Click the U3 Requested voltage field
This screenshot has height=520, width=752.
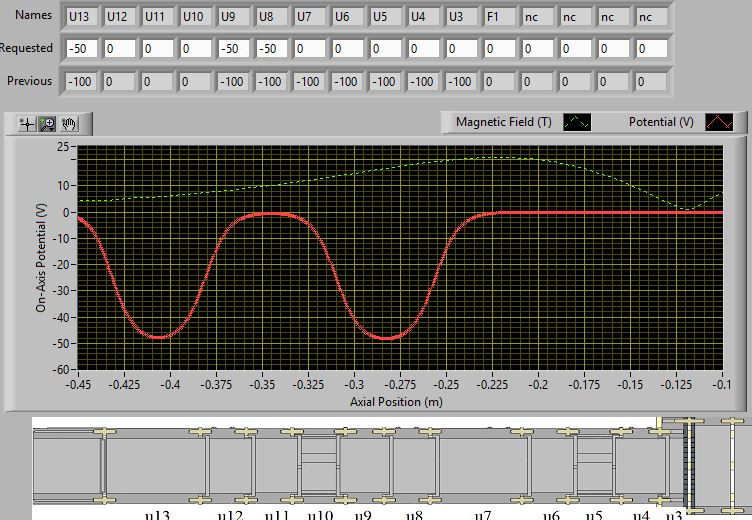click(462, 48)
